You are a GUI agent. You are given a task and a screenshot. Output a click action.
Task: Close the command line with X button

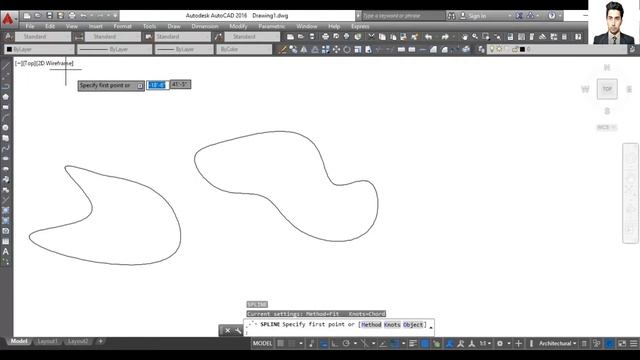coord(227,331)
